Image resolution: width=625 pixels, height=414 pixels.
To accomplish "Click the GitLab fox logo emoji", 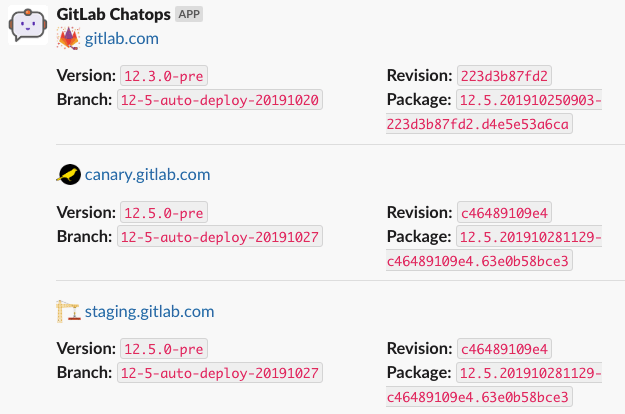I will pos(69,38).
